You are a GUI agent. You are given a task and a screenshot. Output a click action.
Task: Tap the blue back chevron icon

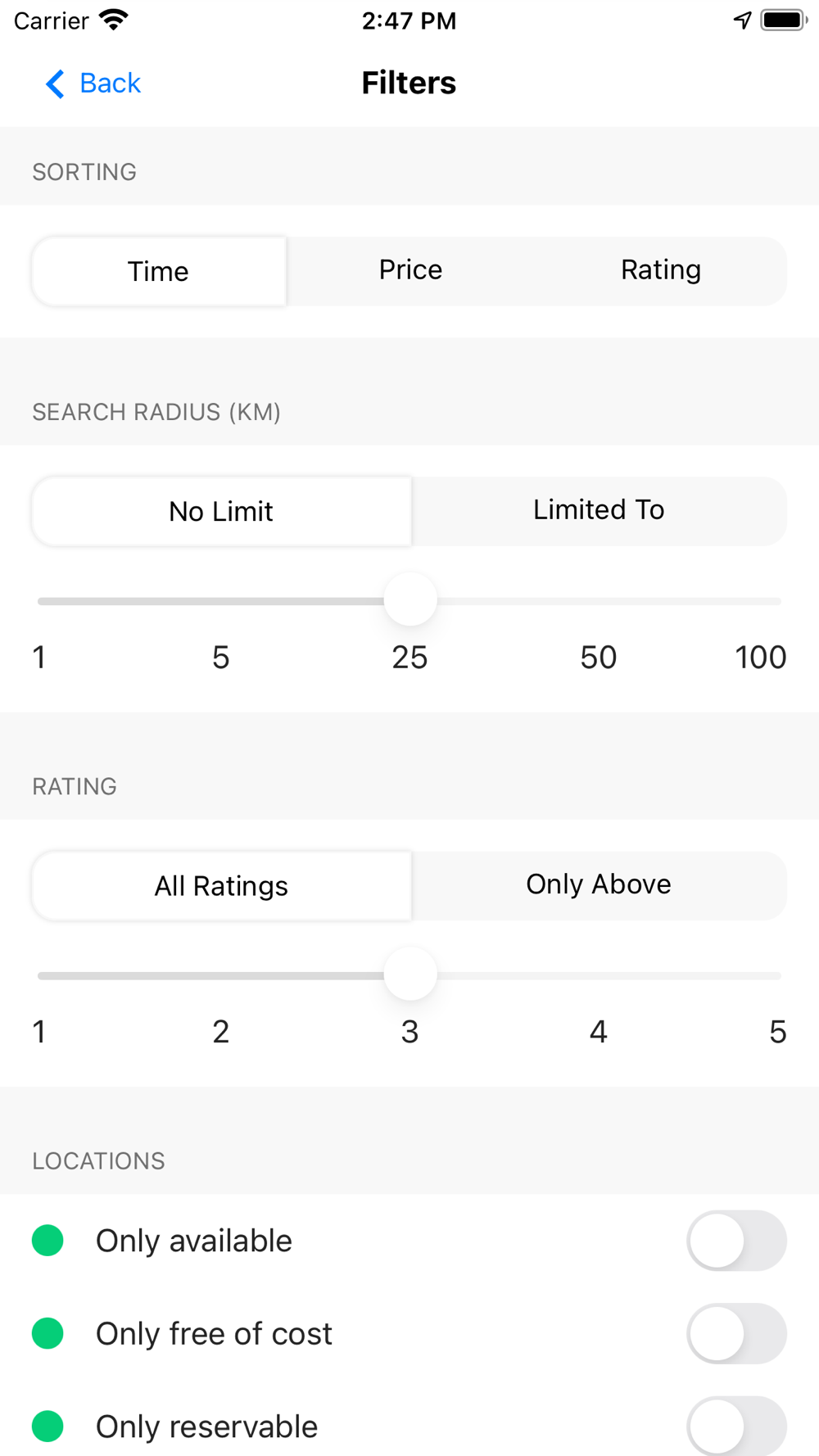[55, 84]
